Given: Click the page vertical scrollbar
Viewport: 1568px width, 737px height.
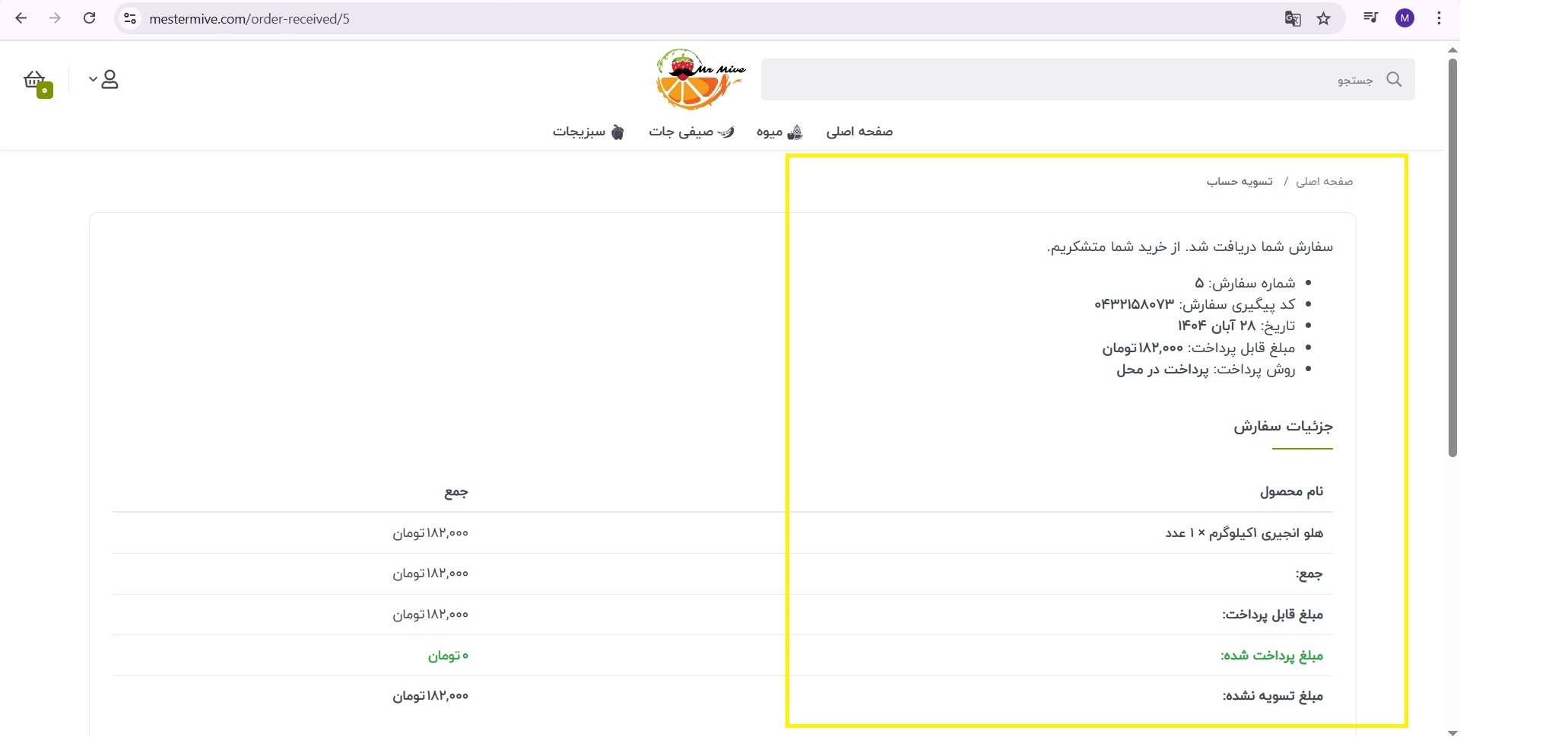Looking at the screenshot, I should click(1452, 259).
